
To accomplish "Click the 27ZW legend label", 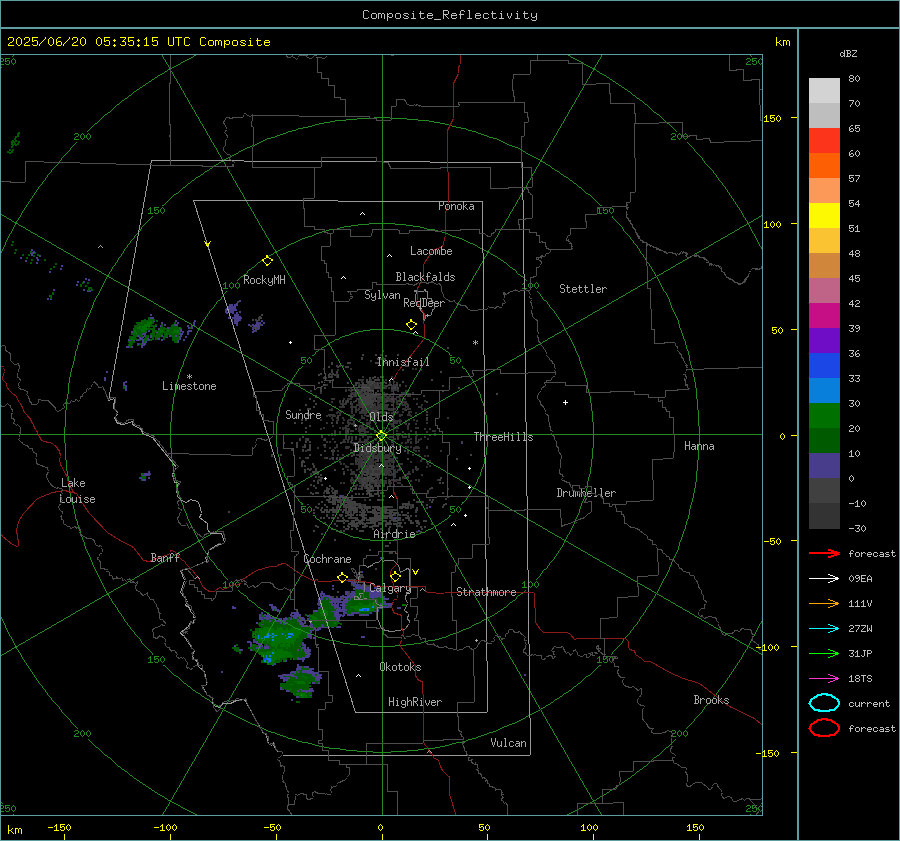I will point(860,629).
